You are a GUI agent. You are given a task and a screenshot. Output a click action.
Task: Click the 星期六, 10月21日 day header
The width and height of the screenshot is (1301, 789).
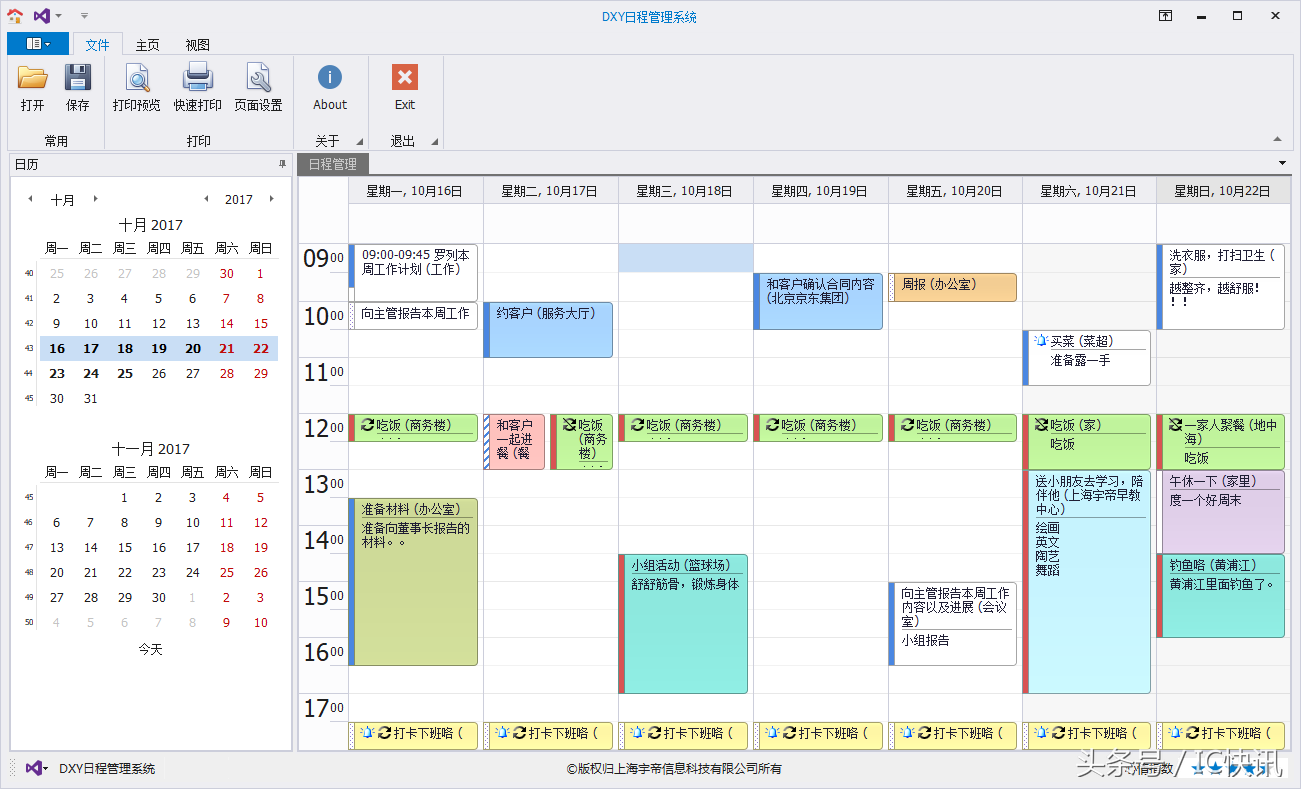point(1089,191)
